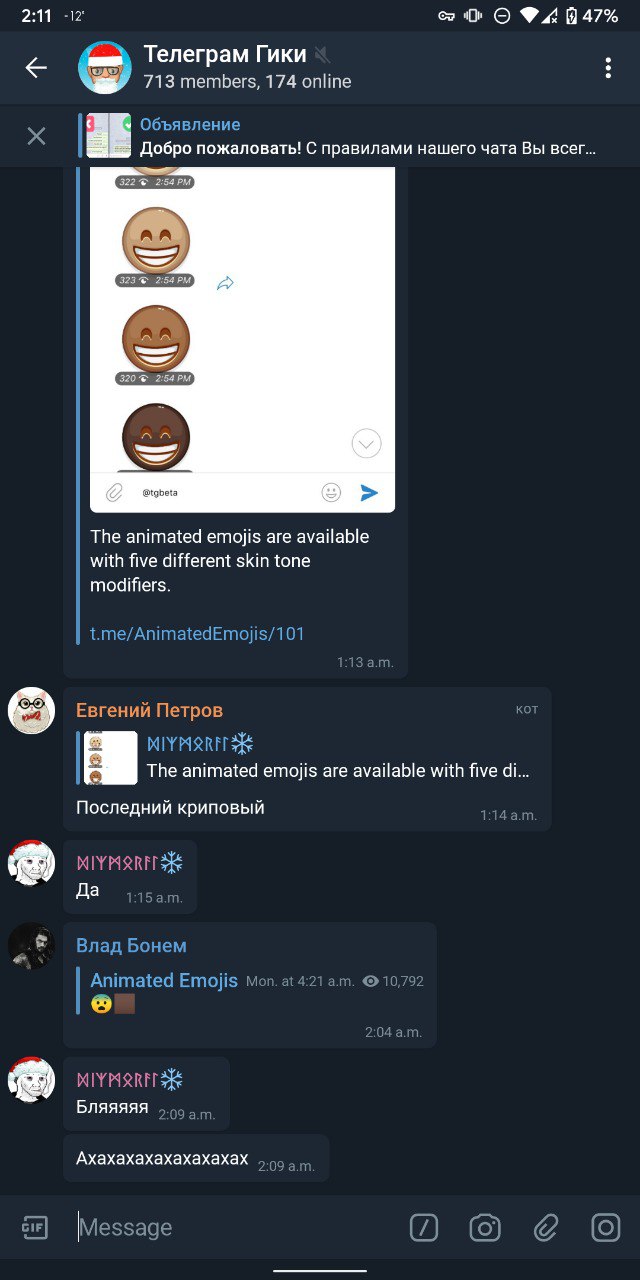Open the camera icon in input bar
The height and width of the screenshot is (1280, 640).
tap(485, 1227)
